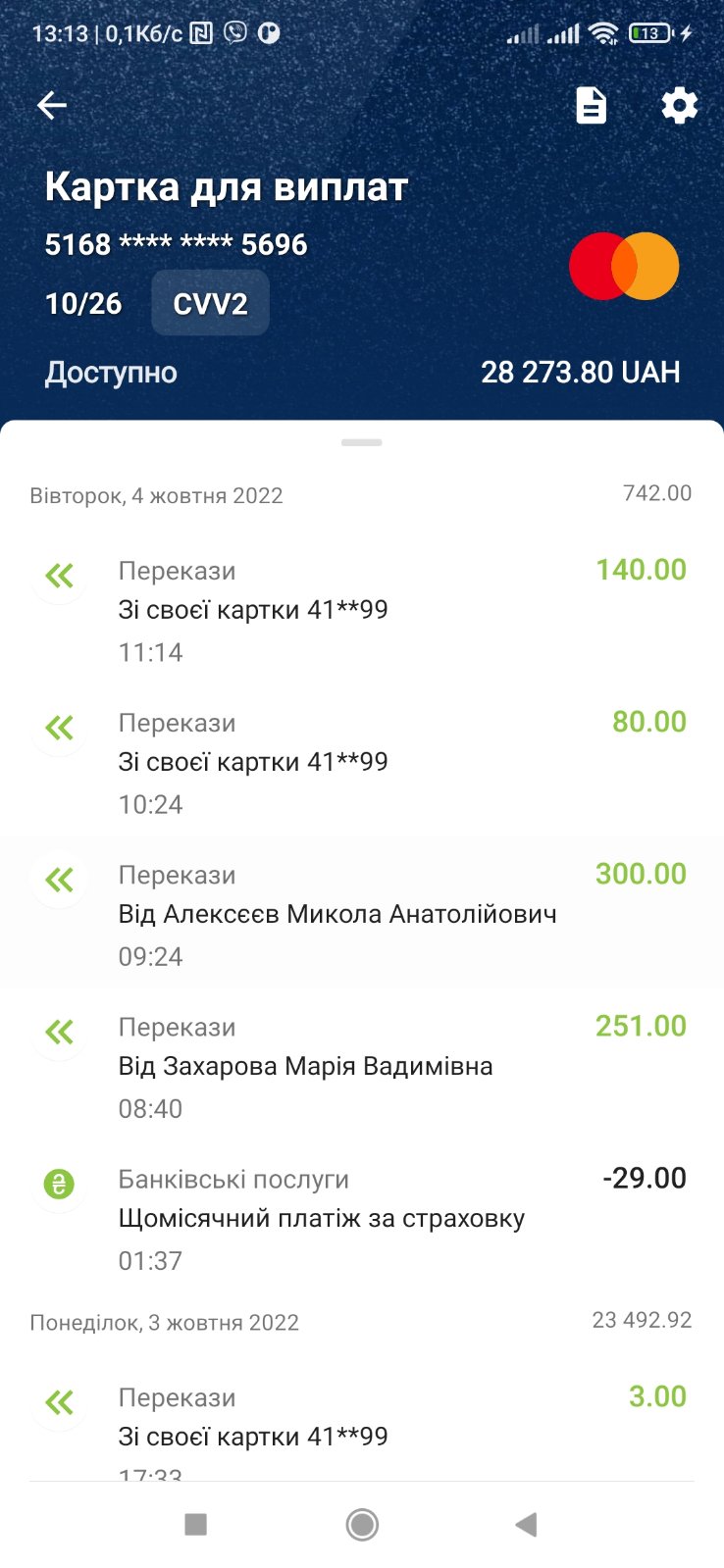Tap transfer arrows icon for 140.00 transaction
This screenshot has height=1568, width=724.
[60, 576]
